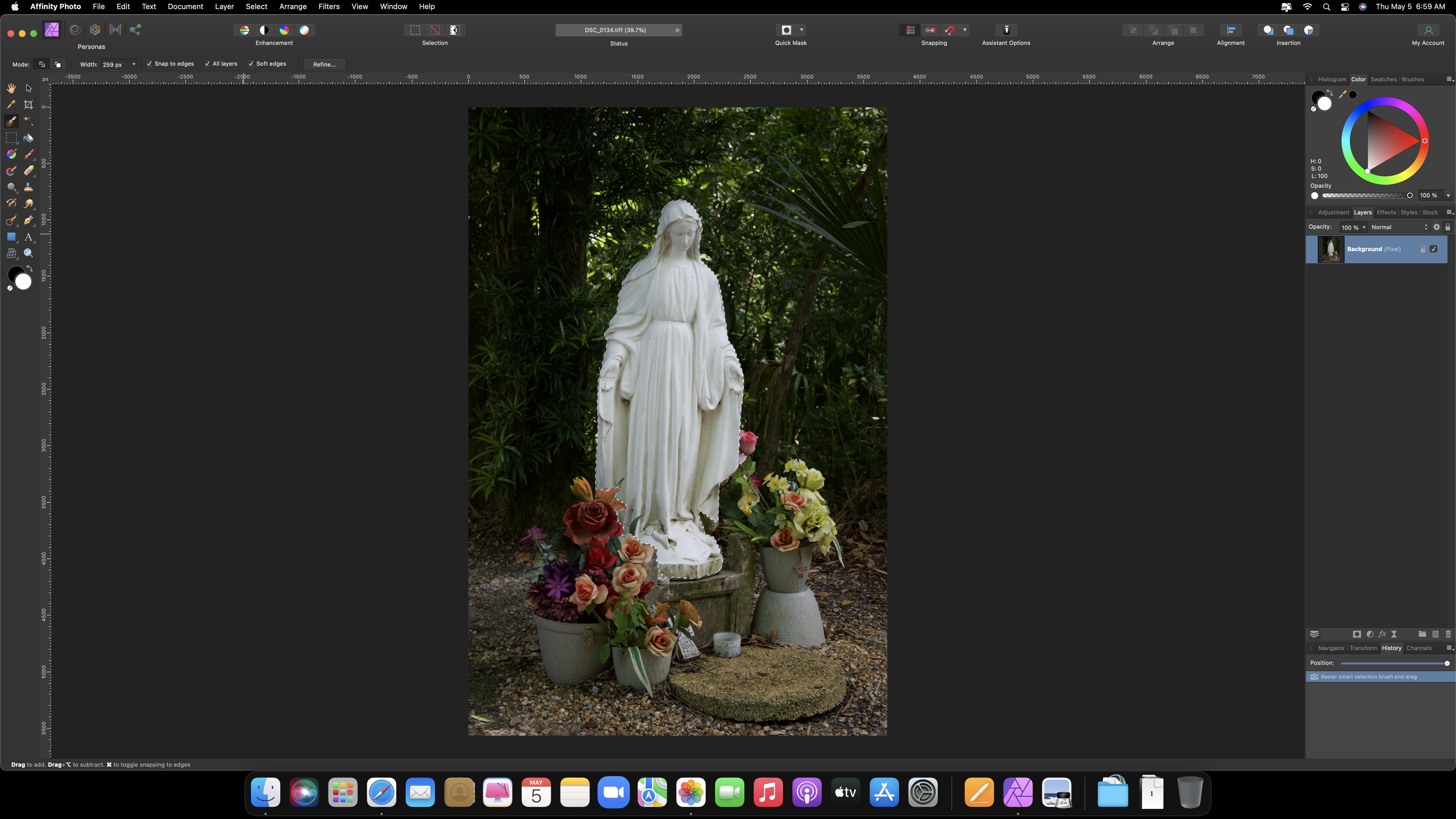Click the Layer Effects fx icon
This screenshot has height=819, width=1456.
(1382, 634)
